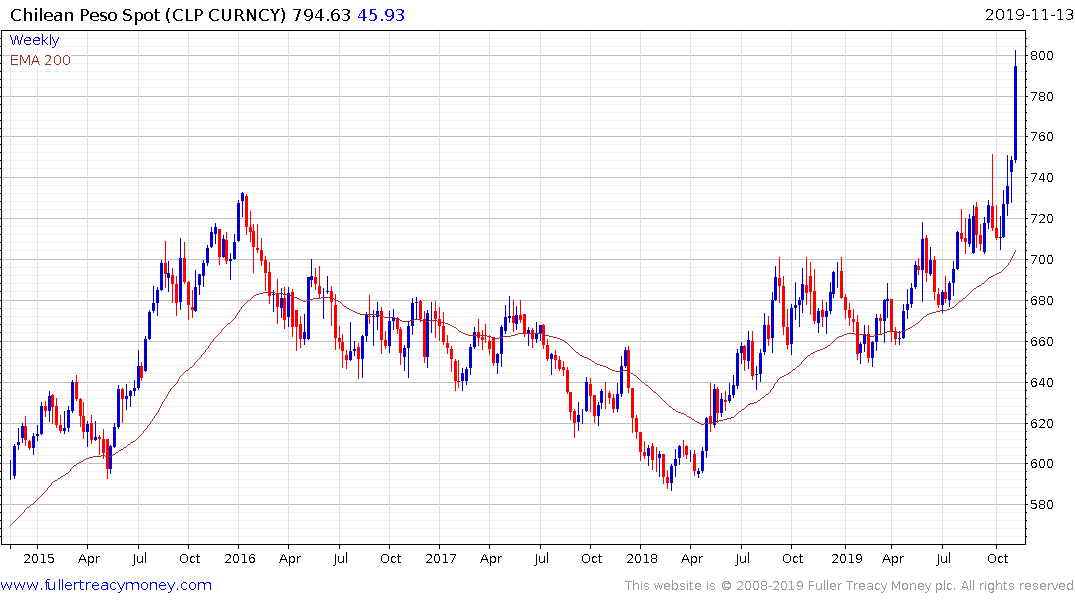
Task: Click the 580 price axis label
Action: click(1041, 504)
